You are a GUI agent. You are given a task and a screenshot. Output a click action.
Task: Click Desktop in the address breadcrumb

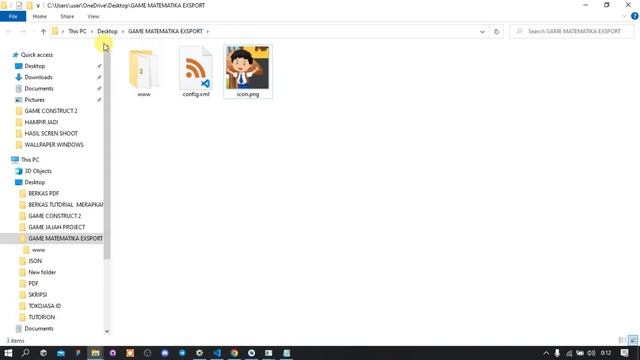tap(107, 31)
